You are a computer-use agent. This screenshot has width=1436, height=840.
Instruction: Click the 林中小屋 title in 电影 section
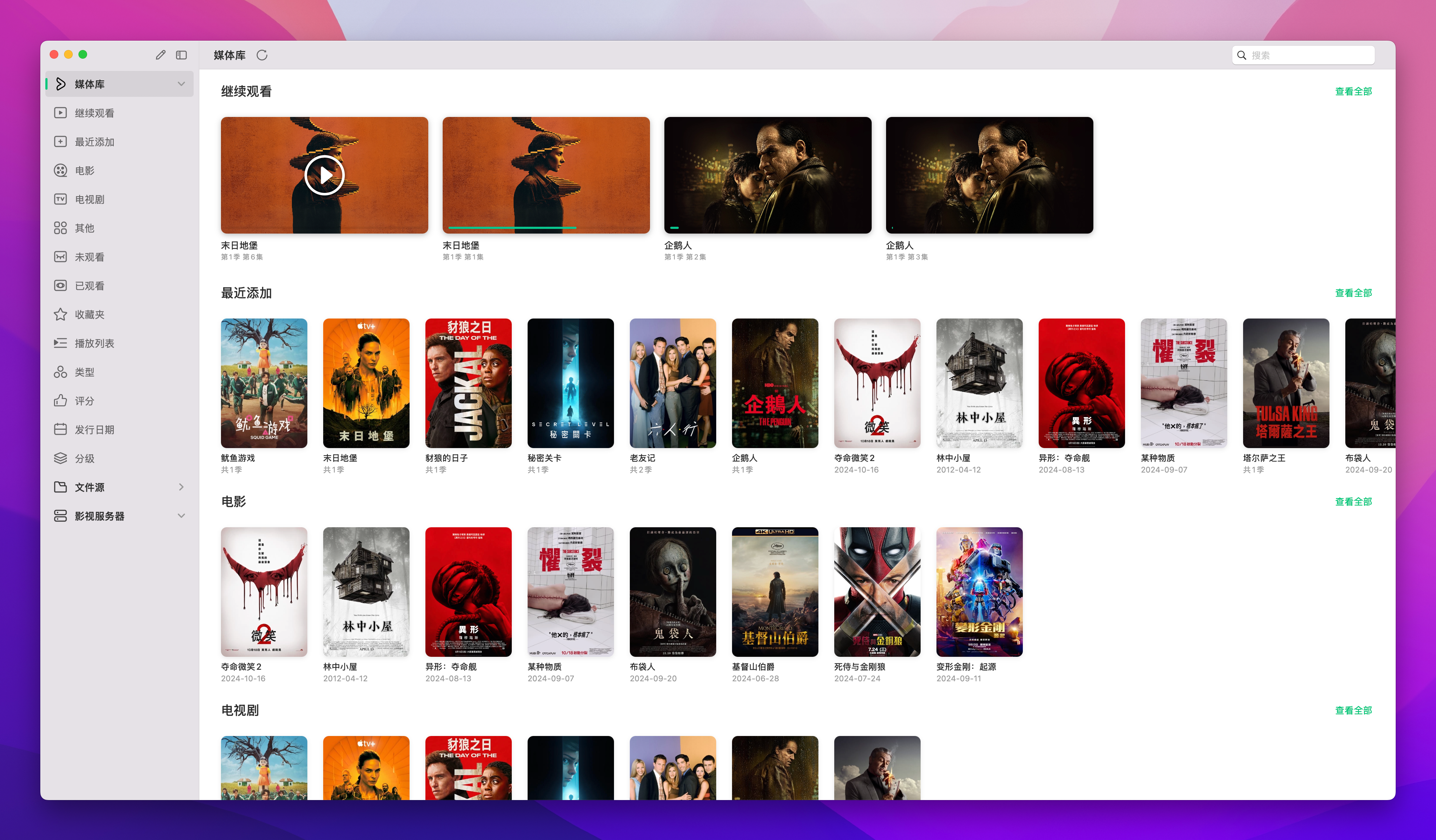[x=340, y=666]
